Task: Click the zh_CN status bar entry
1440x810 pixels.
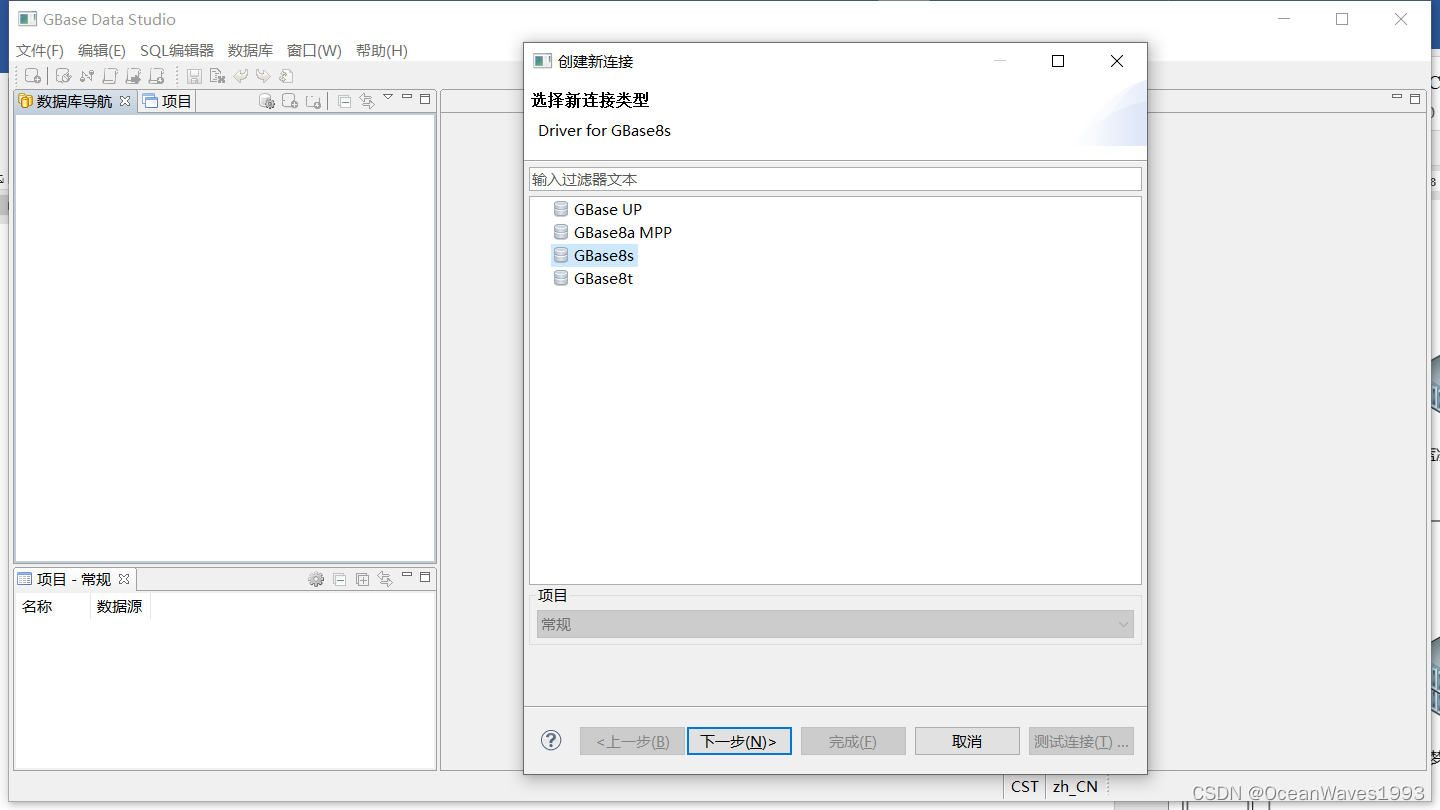Action: click(1075, 786)
